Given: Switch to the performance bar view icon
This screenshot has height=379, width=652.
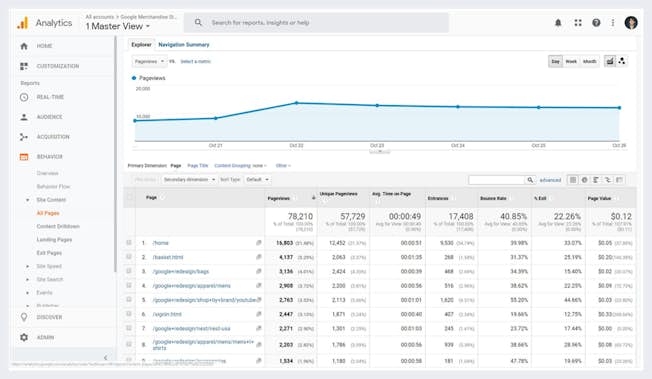Looking at the screenshot, I should point(596,180).
